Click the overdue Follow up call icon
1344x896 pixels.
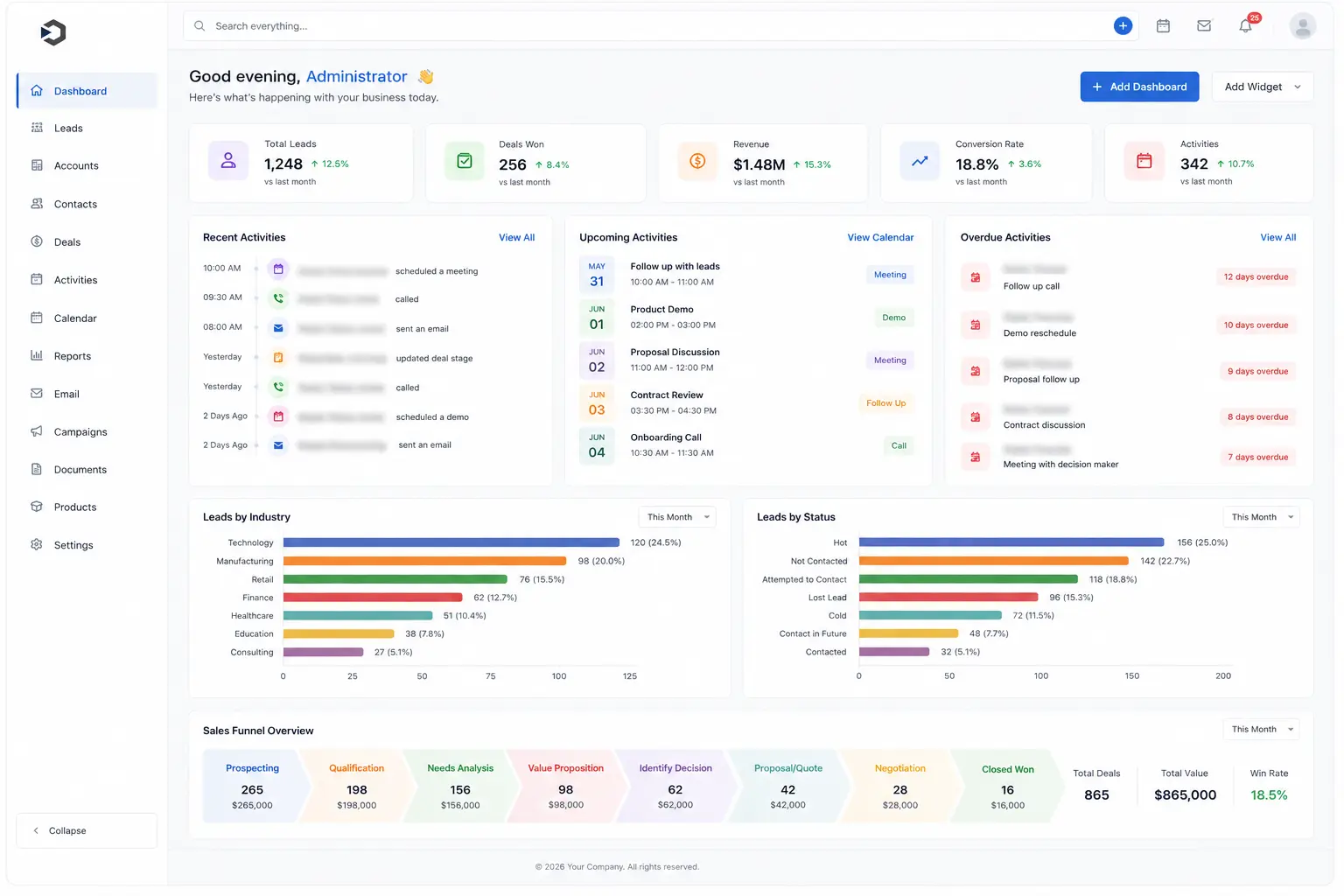(976, 277)
